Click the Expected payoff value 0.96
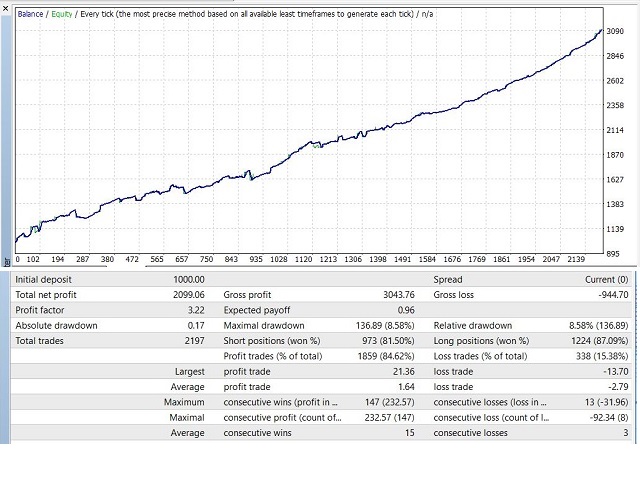The height and width of the screenshot is (480, 640). click(x=406, y=310)
